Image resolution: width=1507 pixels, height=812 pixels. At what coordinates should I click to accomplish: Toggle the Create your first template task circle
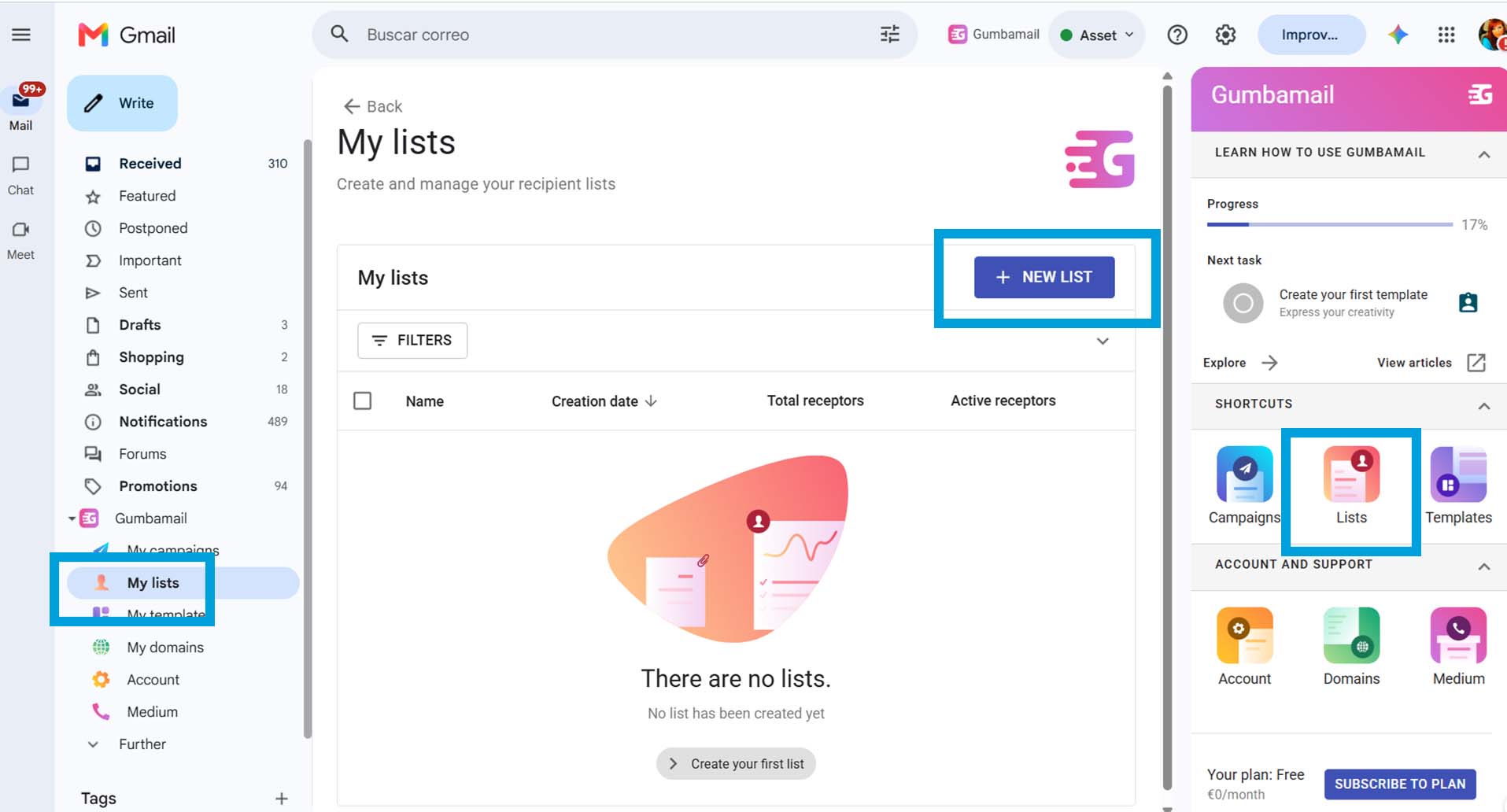click(1243, 303)
